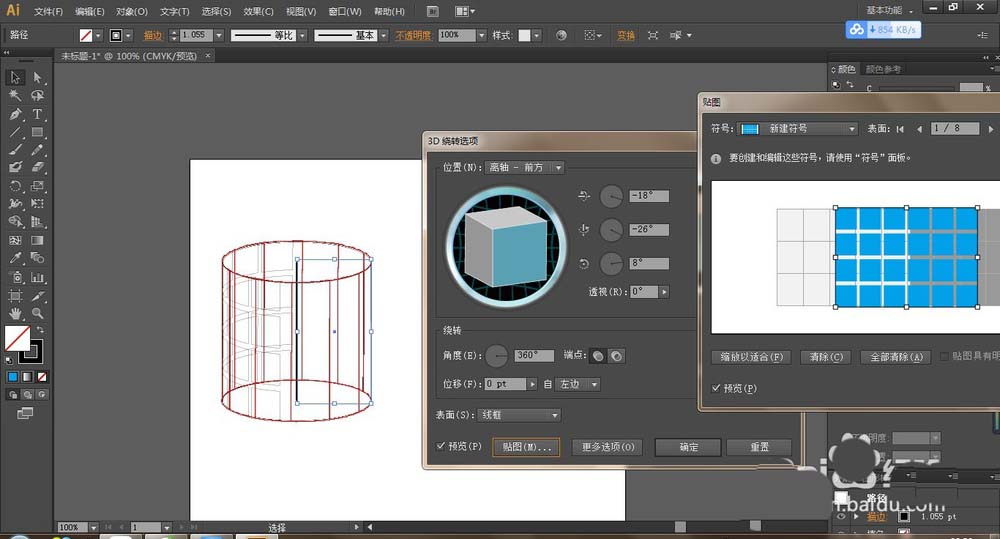Select the Hand tool
Image resolution: width=1000 pixels, height=539 pixels.
[15, 314]
